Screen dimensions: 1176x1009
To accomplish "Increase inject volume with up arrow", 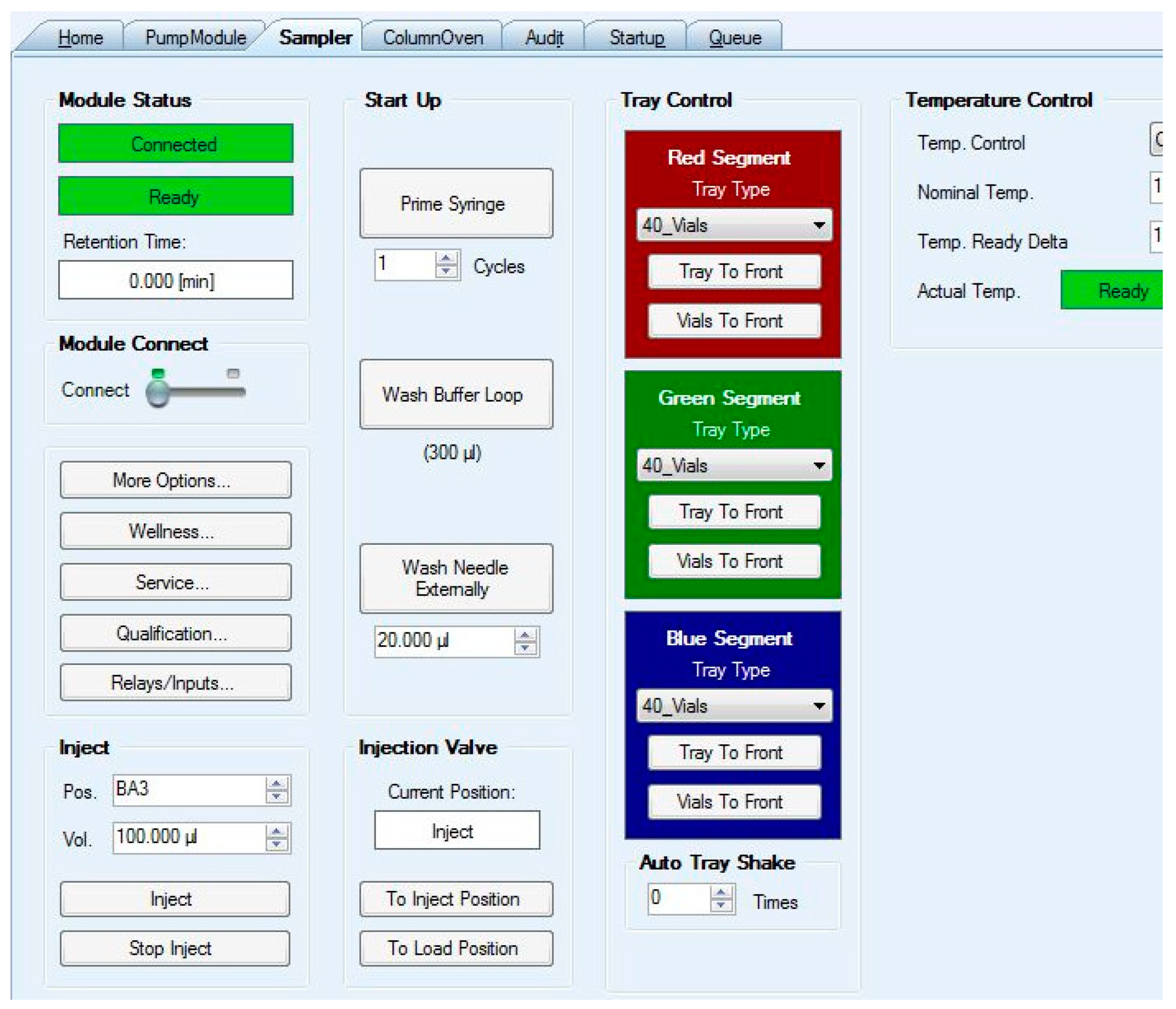I will coord(276,832).
